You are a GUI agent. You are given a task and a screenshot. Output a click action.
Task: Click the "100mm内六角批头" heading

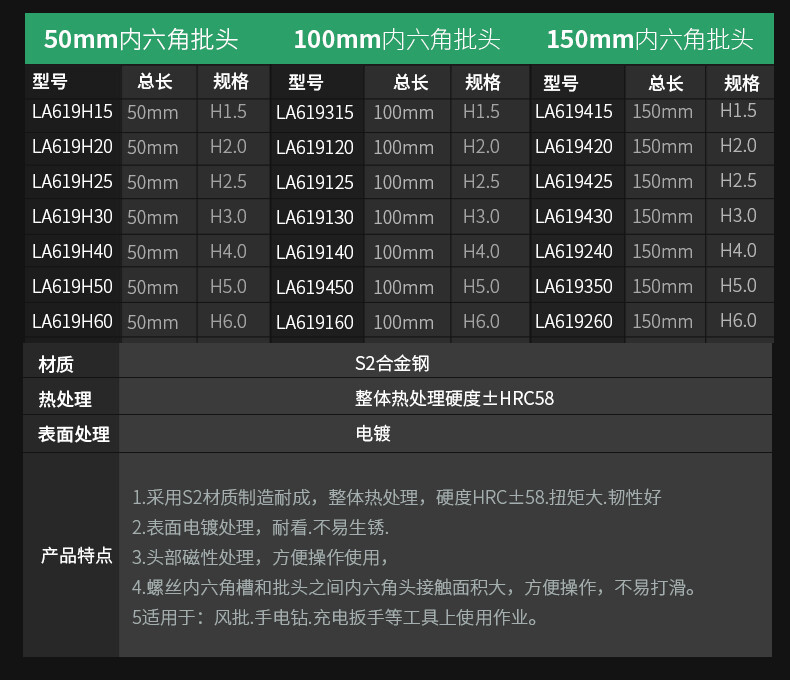coord(397,39)
